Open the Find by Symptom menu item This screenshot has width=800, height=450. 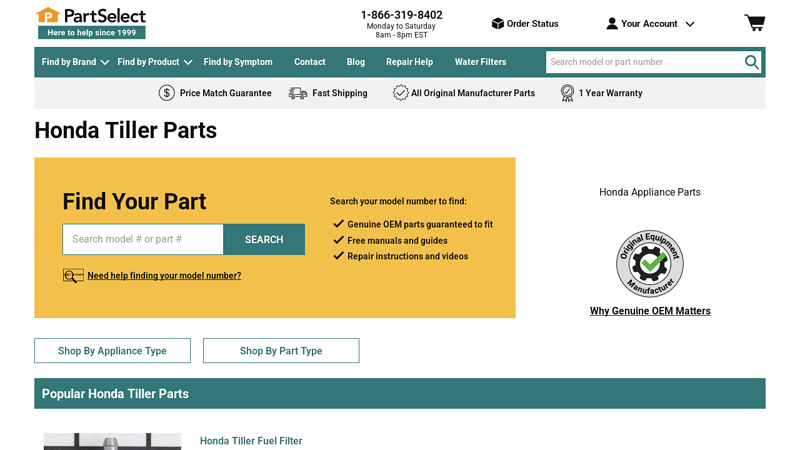[x=238, y=62]
